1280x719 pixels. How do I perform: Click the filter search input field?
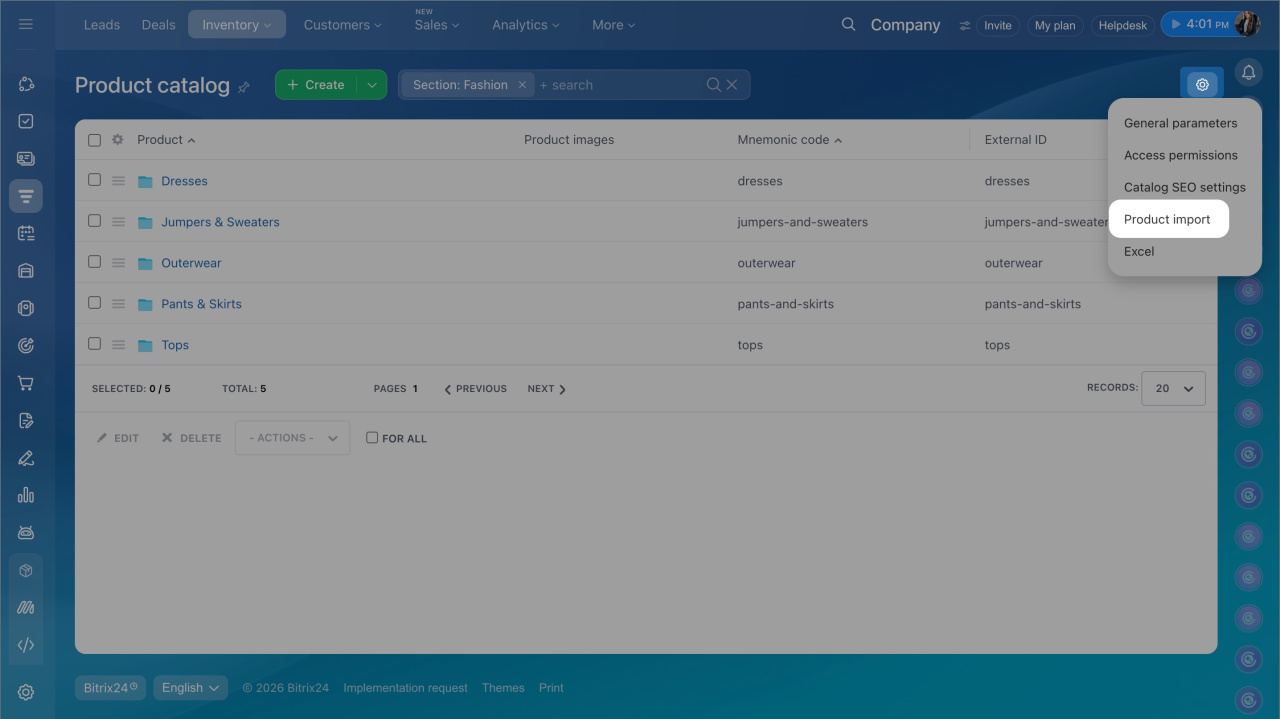pyautogui.click(x=620, y=85)
